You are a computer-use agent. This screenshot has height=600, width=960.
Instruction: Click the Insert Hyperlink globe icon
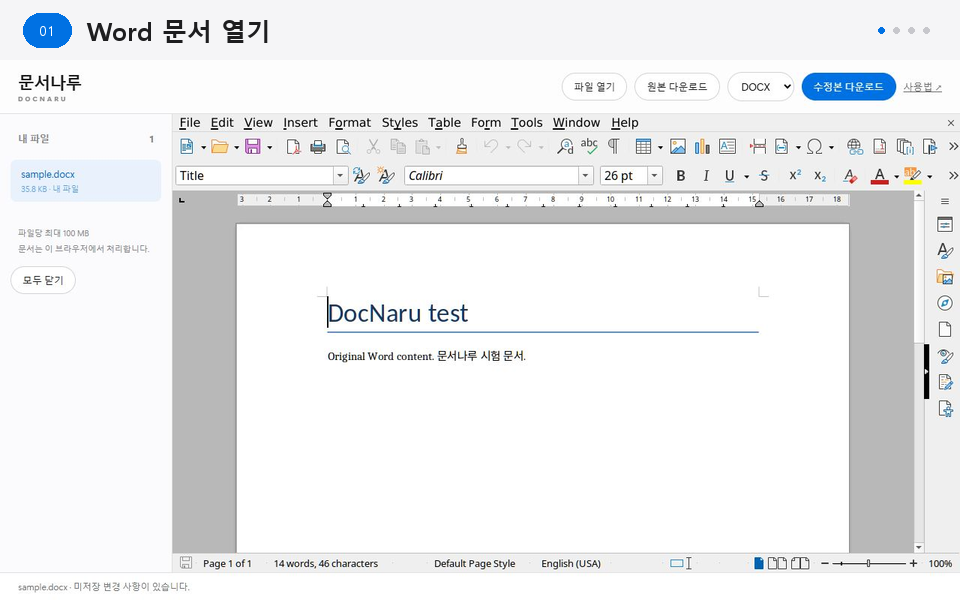pyautogui.click(x=855, y=146)
